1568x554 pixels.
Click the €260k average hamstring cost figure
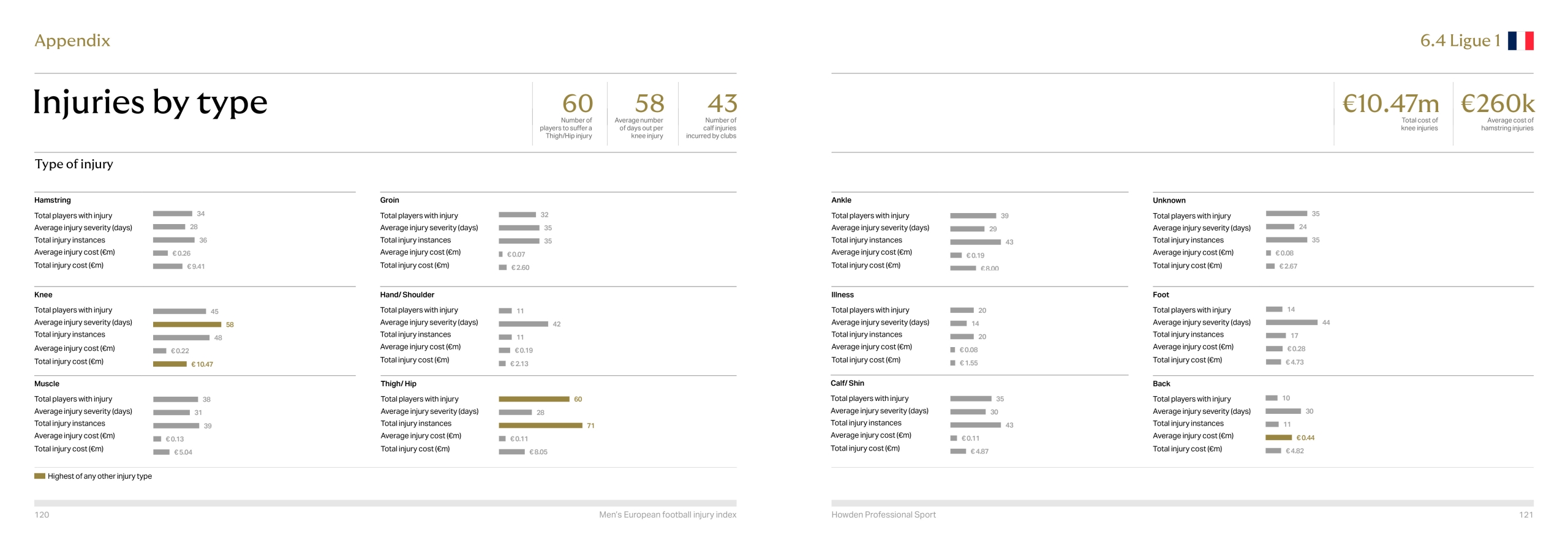click(1497, 103)
